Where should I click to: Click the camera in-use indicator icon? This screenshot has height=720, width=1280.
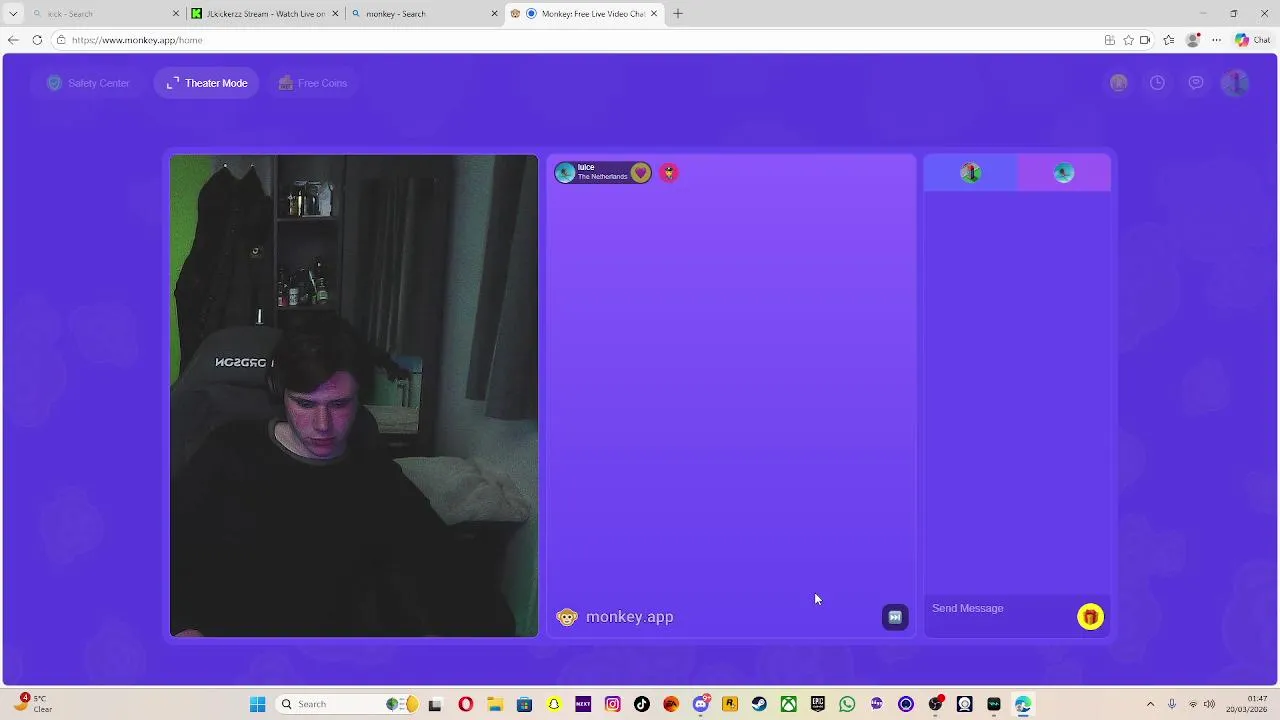[x=1145, y=40]
